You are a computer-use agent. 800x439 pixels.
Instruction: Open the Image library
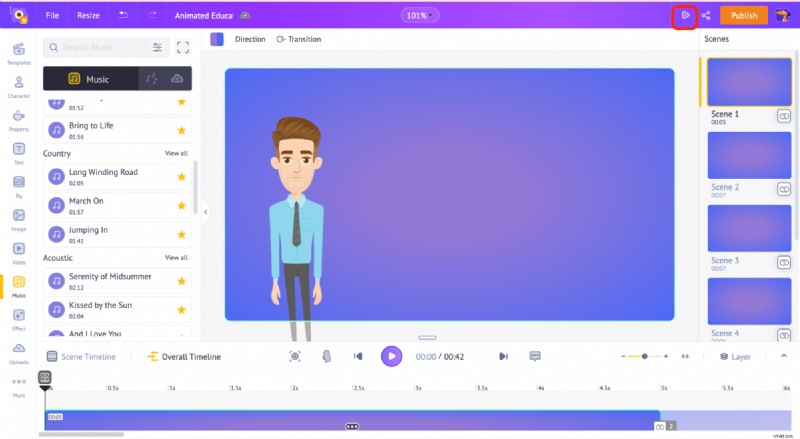(x=19, y=220)
